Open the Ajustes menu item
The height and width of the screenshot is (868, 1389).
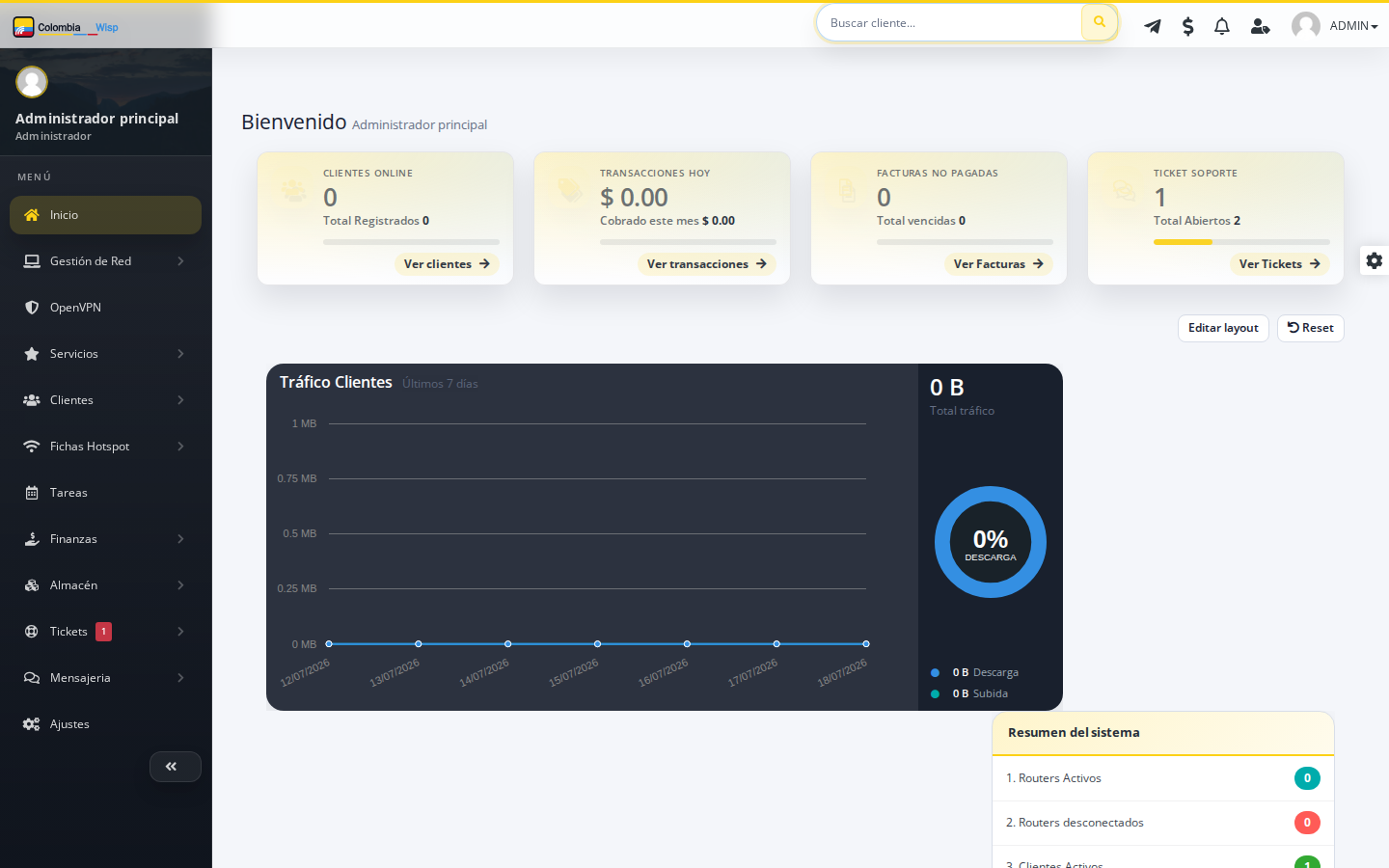[105, 724]
